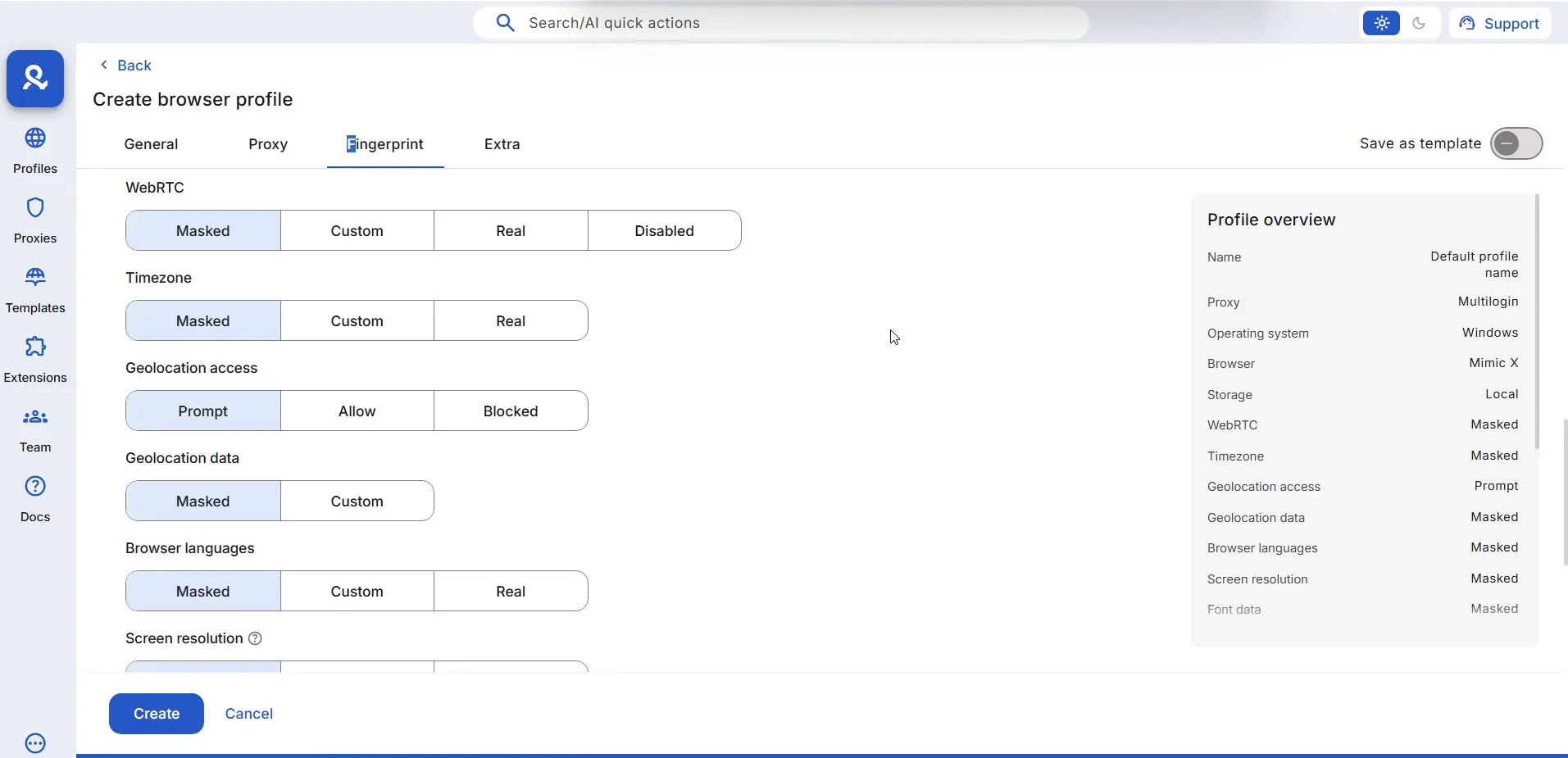1568x758 pixels.
Task: Set Timezone to Masked
Action: (203, 320)
